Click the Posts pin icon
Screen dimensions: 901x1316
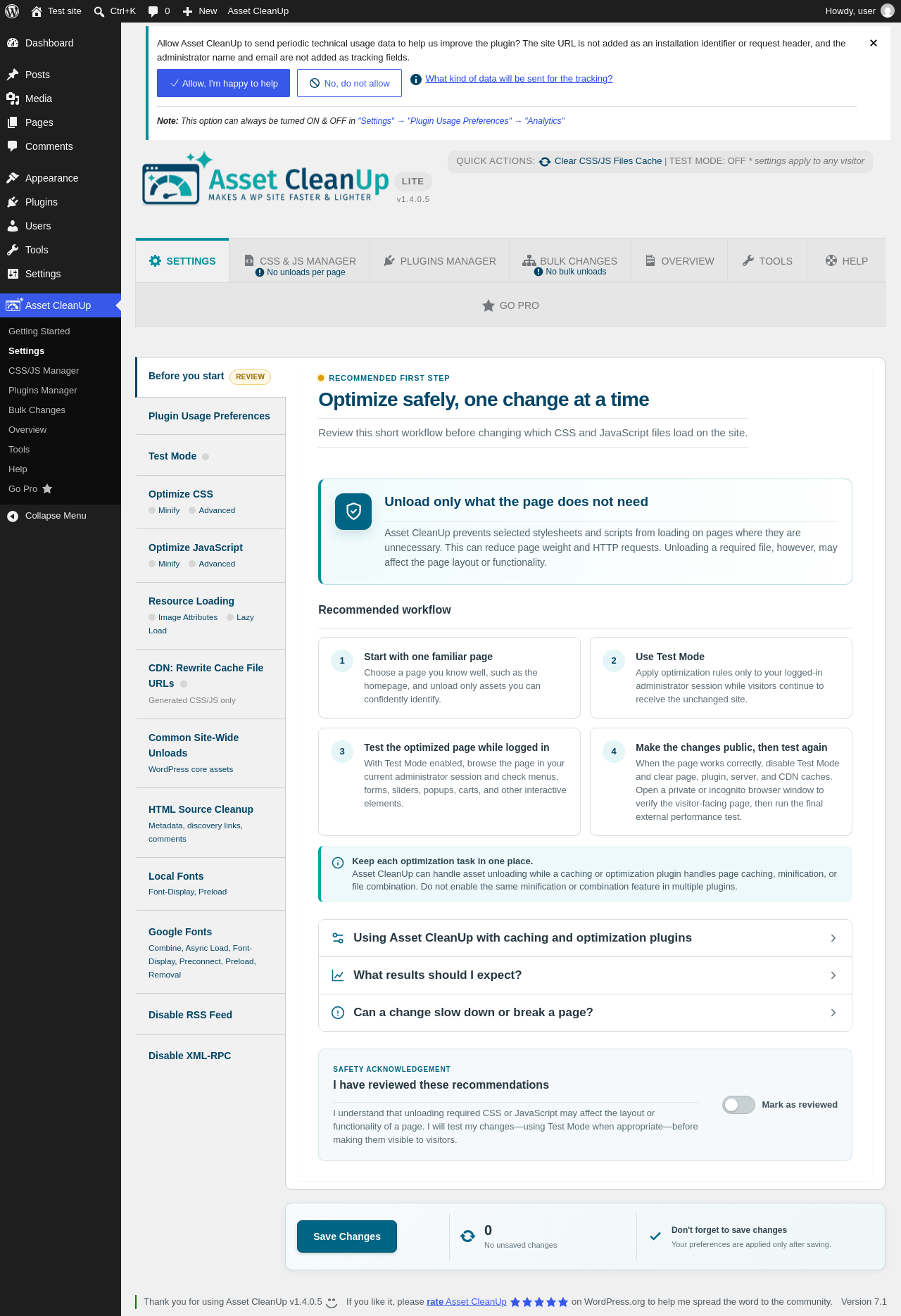pyautogui.click(x=13, y=75)
